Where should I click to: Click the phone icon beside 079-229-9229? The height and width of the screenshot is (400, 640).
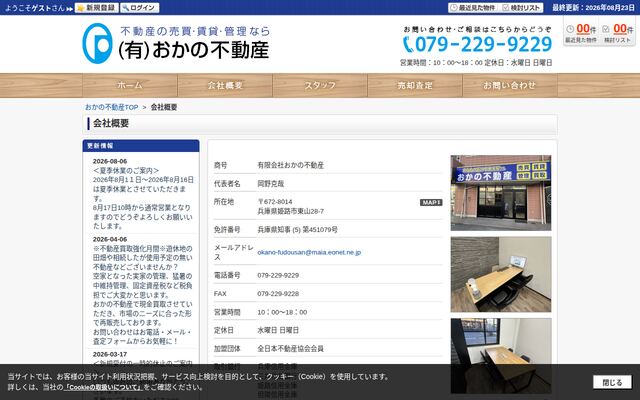[x=408, y=44]
